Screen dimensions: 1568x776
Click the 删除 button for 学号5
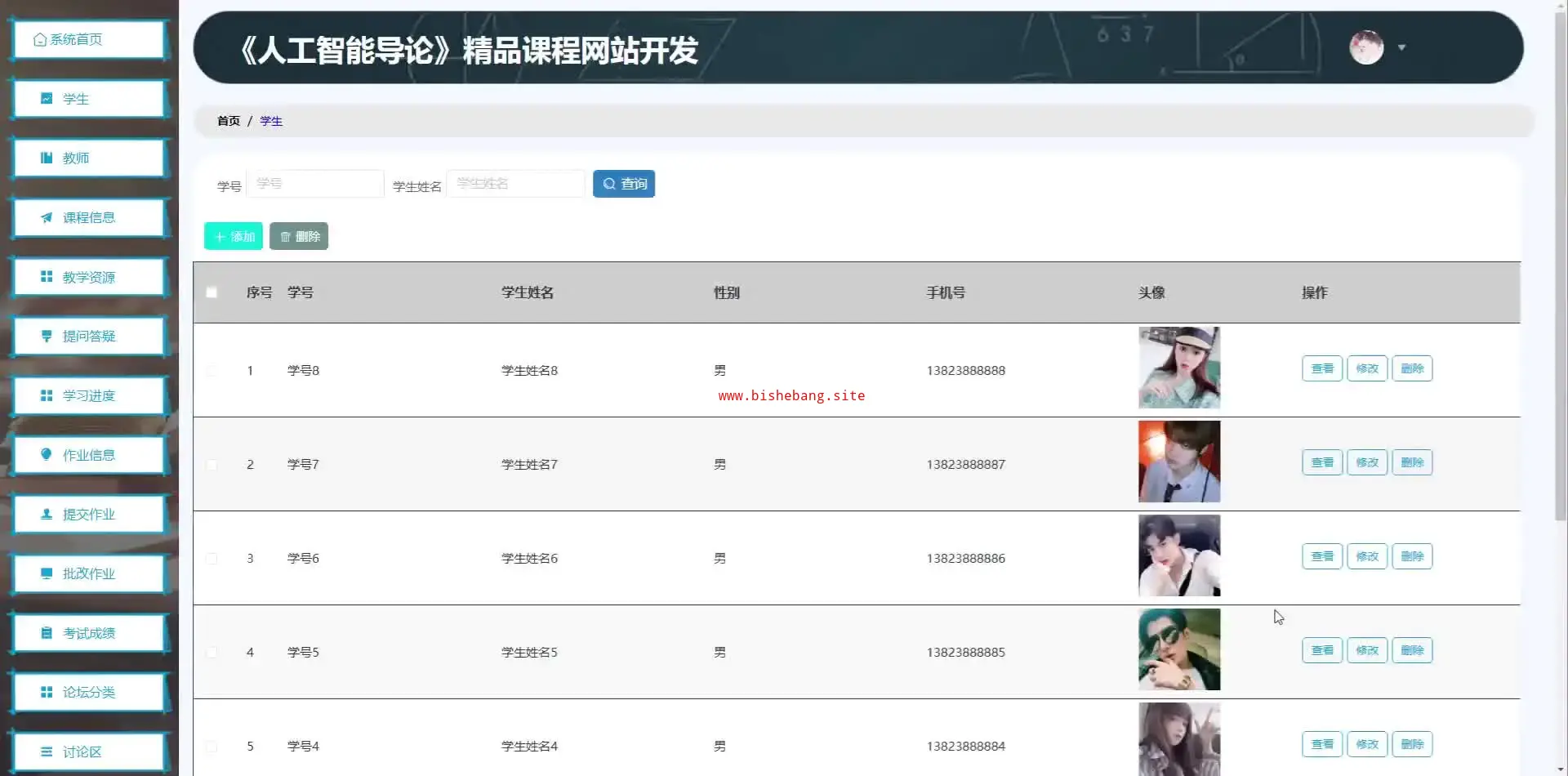click(1412, 650)
